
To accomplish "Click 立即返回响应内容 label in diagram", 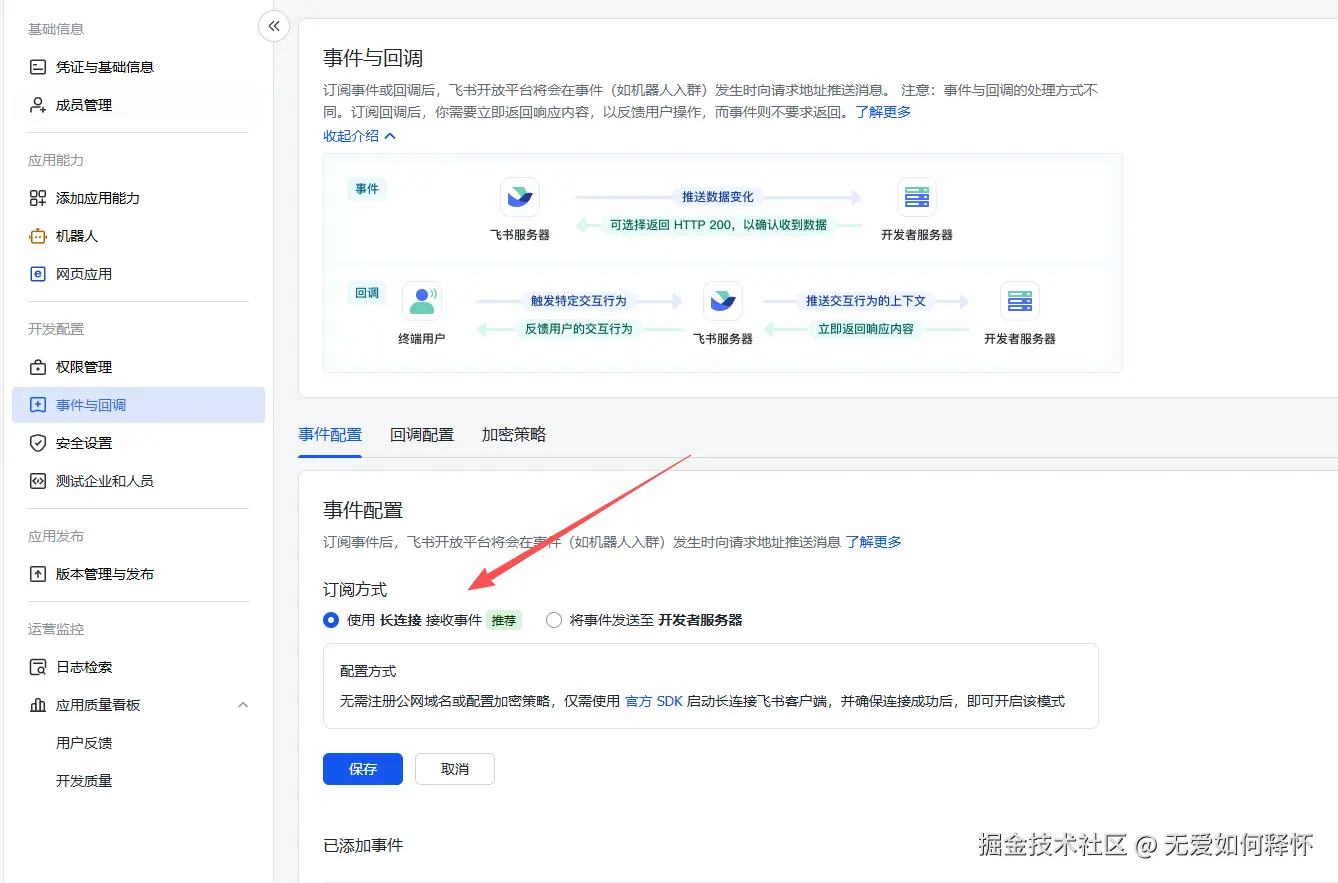I will pyautogui.click(x=866, y=329).
